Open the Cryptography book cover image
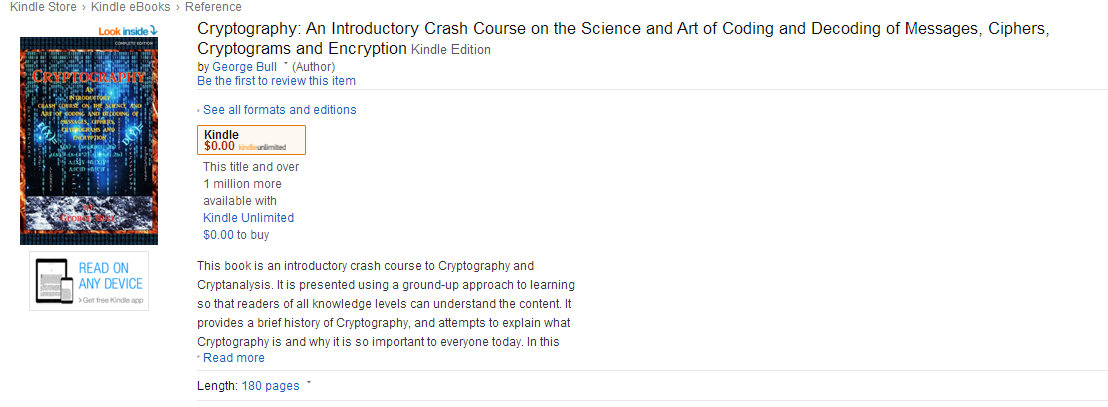Viewport: 1108px width, 407px height. [x=89, y=141]
